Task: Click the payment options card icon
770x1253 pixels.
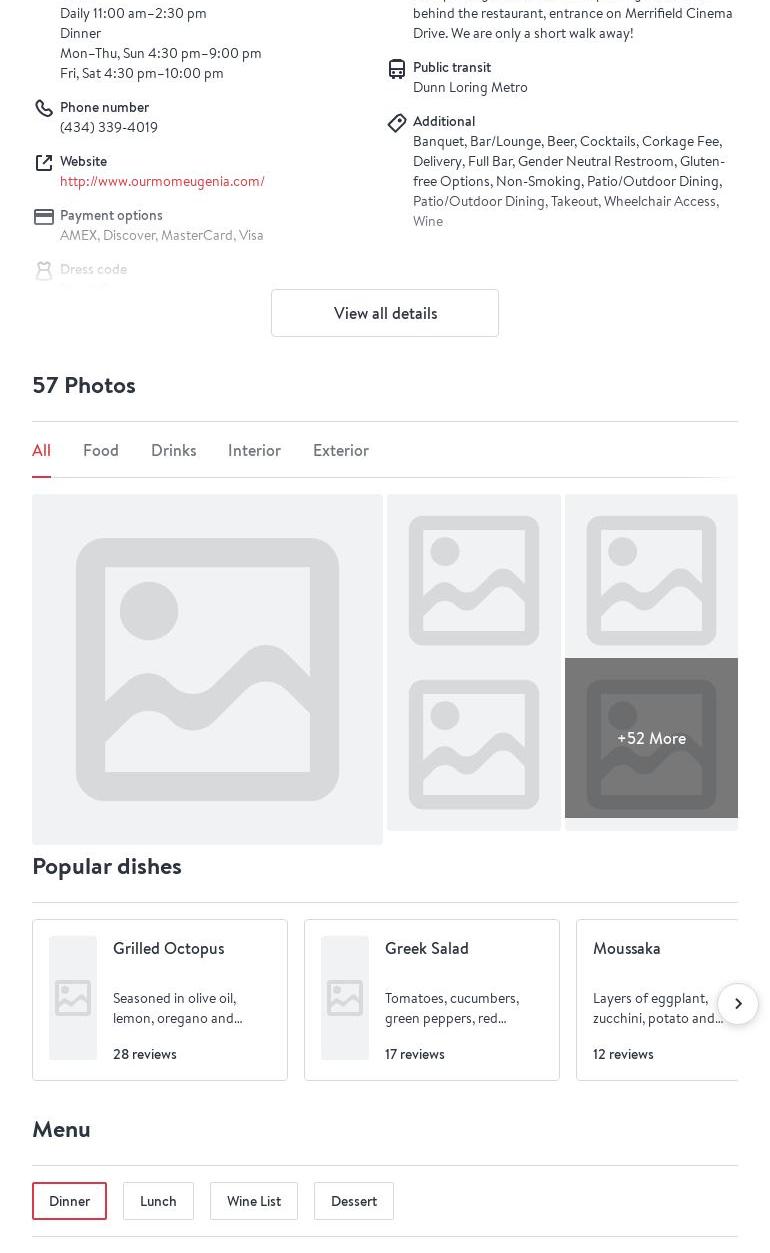Action: point(43,216)
